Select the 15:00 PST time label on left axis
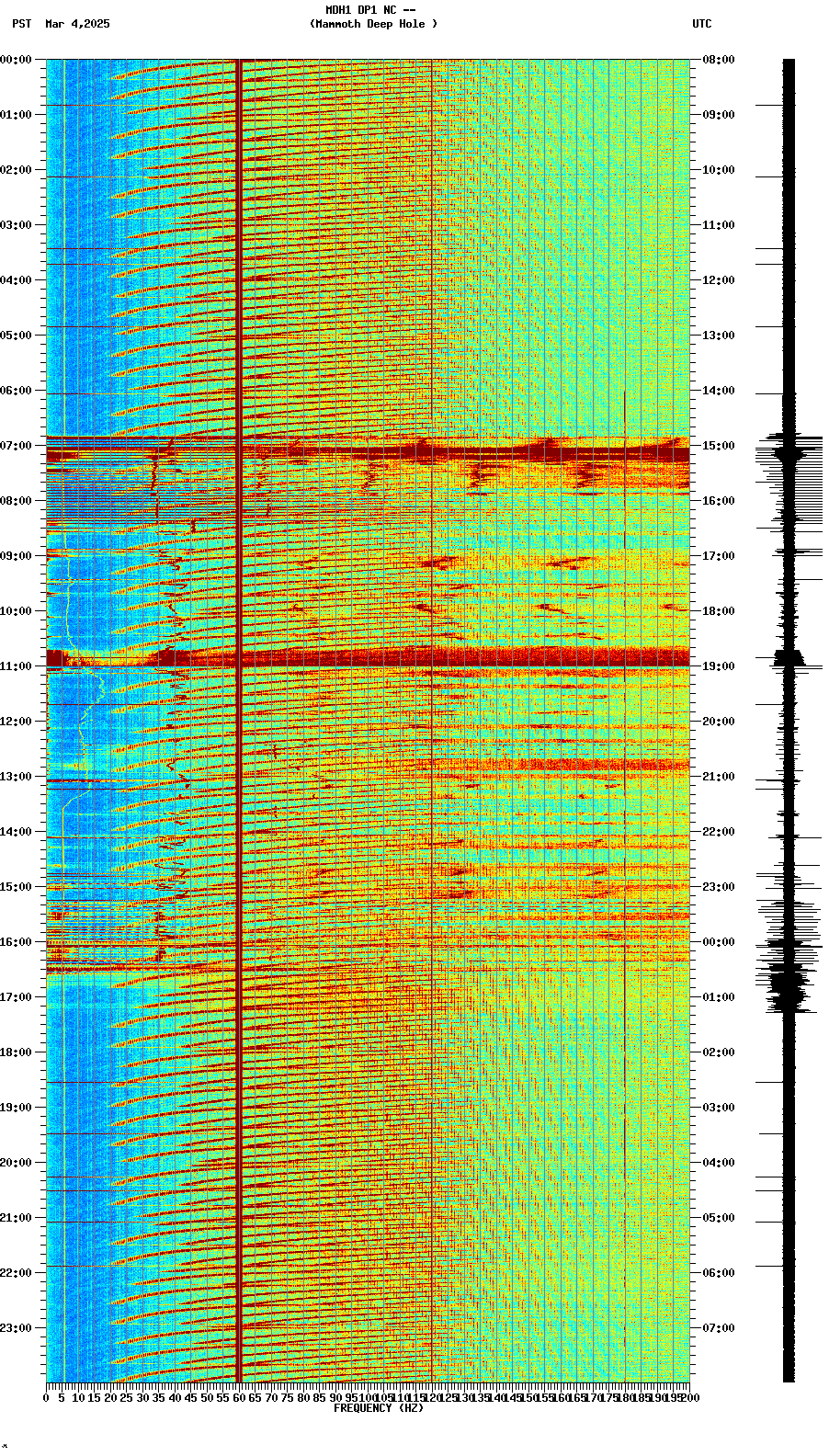Image resolution: width=829 pixels, height=1456 pixels. [16, 887]
